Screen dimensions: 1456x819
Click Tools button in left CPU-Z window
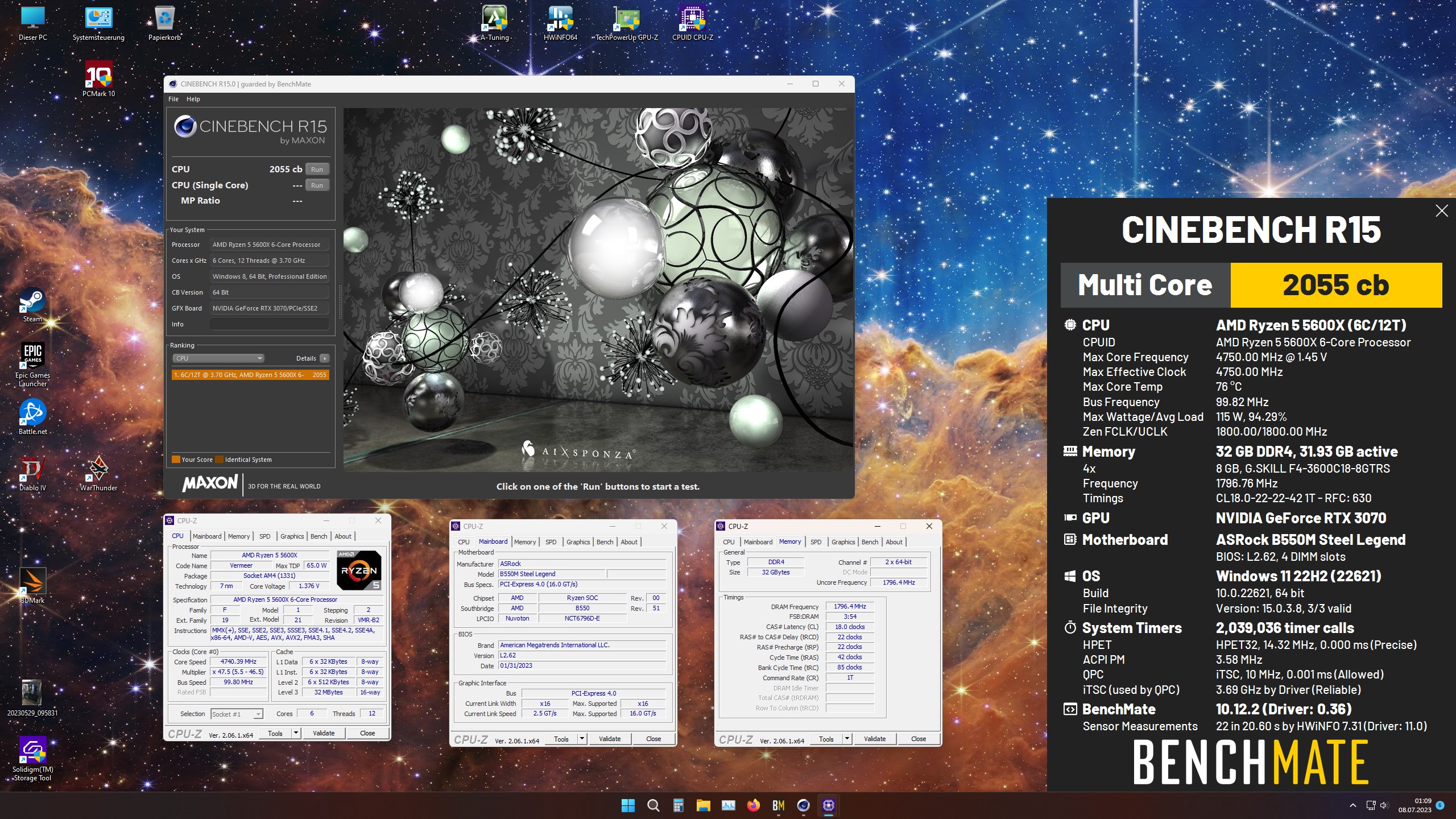pyautogui.click(x=275, y=733)
